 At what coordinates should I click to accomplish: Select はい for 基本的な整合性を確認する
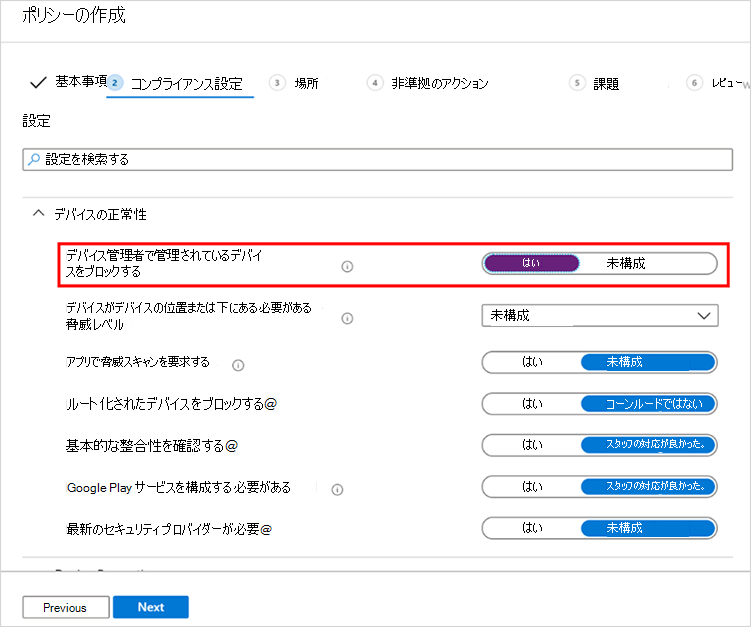click(532, 445)
